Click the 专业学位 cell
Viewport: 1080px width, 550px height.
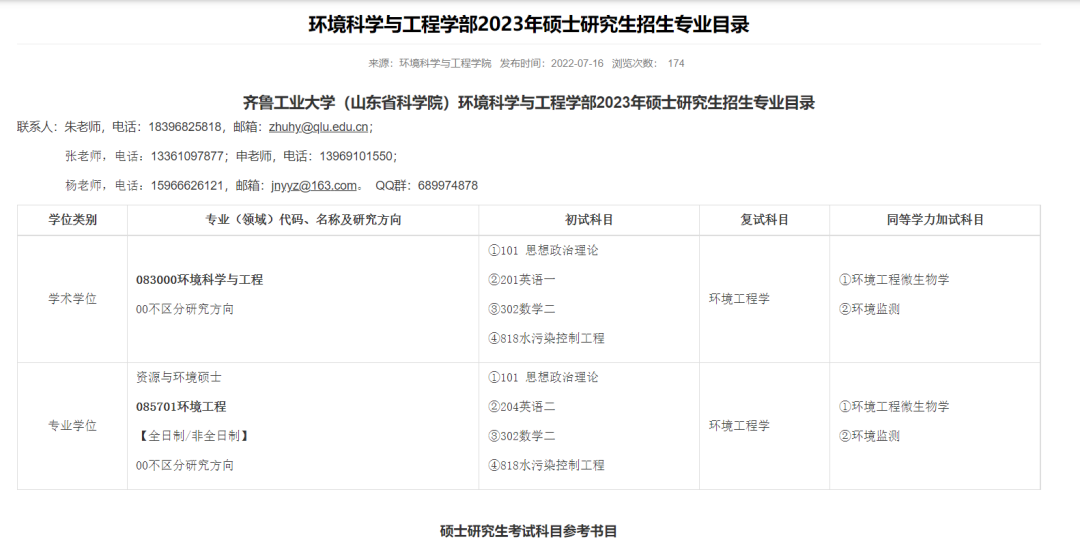pos(72,426)
